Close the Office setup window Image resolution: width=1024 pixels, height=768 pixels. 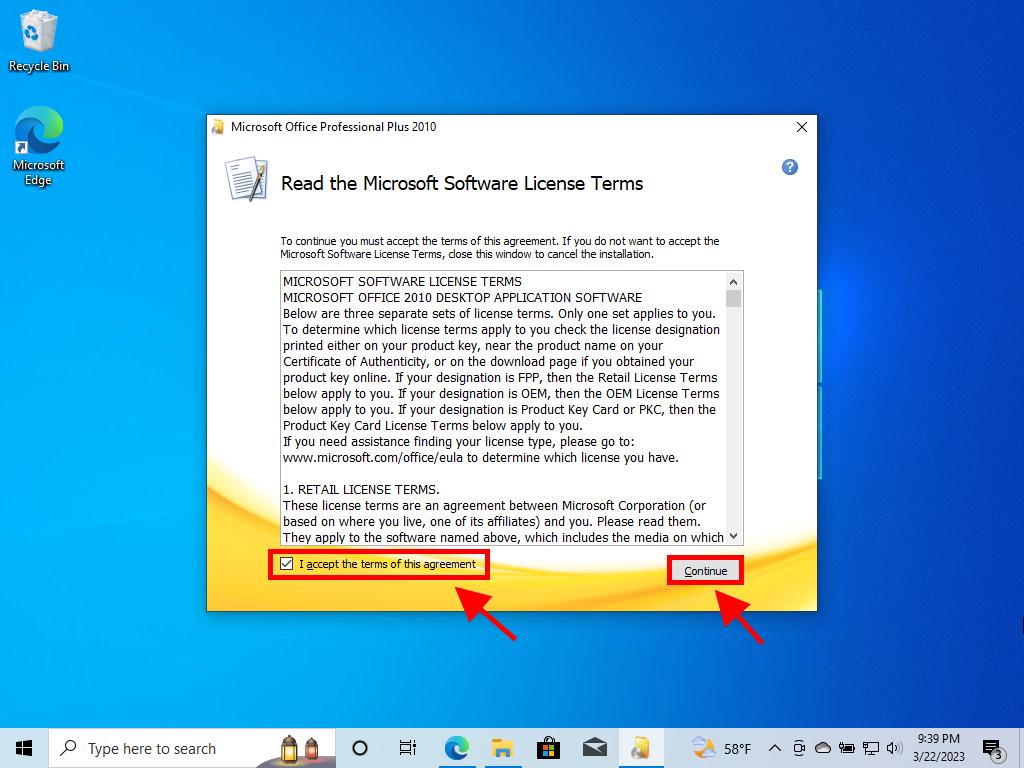[x=801, y=127]
